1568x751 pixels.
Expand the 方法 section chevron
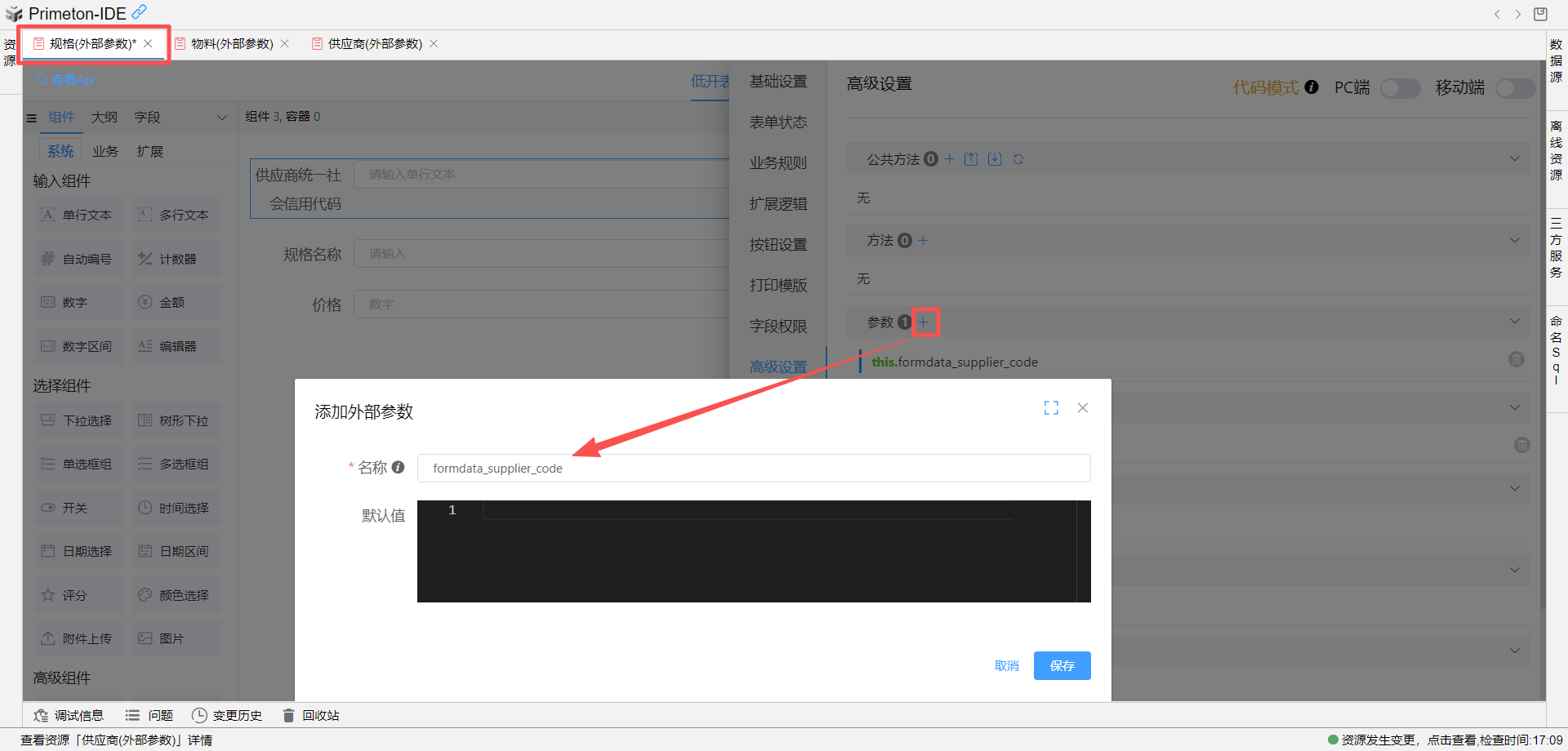pyautogui.click(x=1515, y=241)
